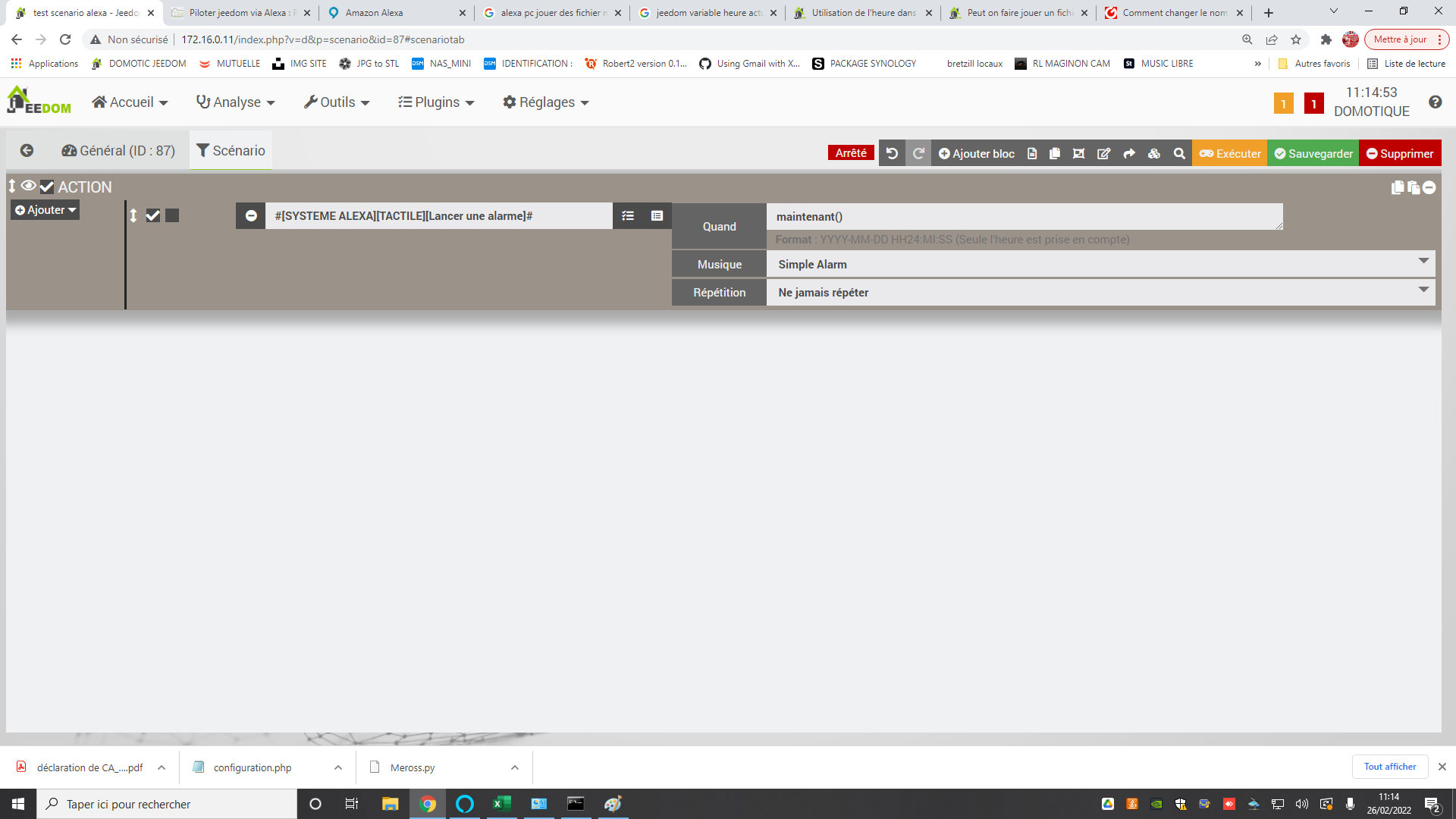Image resolution: width=1456 pixels, height=819 pixels.
Task: Open the Répétition dropdown
Action: point(1100,292)
